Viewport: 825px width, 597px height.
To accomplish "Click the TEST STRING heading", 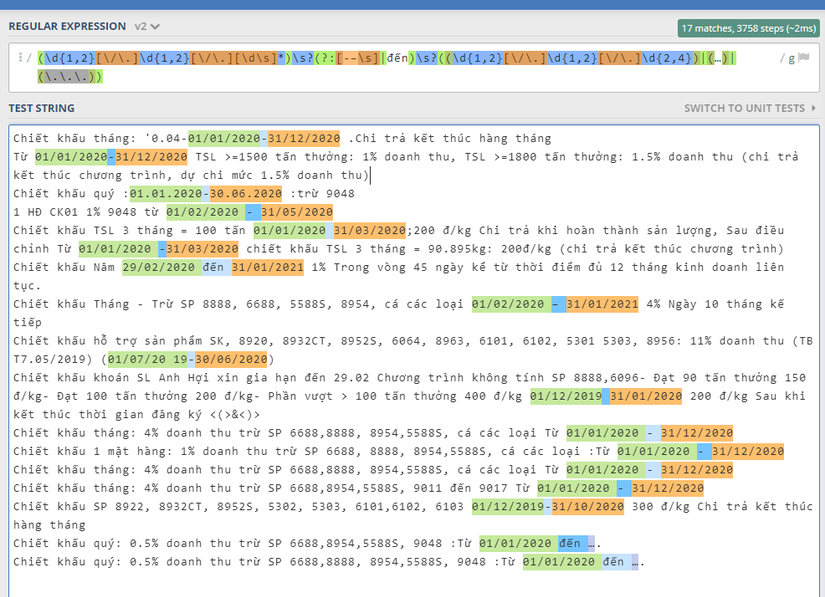I will point(42,108).
